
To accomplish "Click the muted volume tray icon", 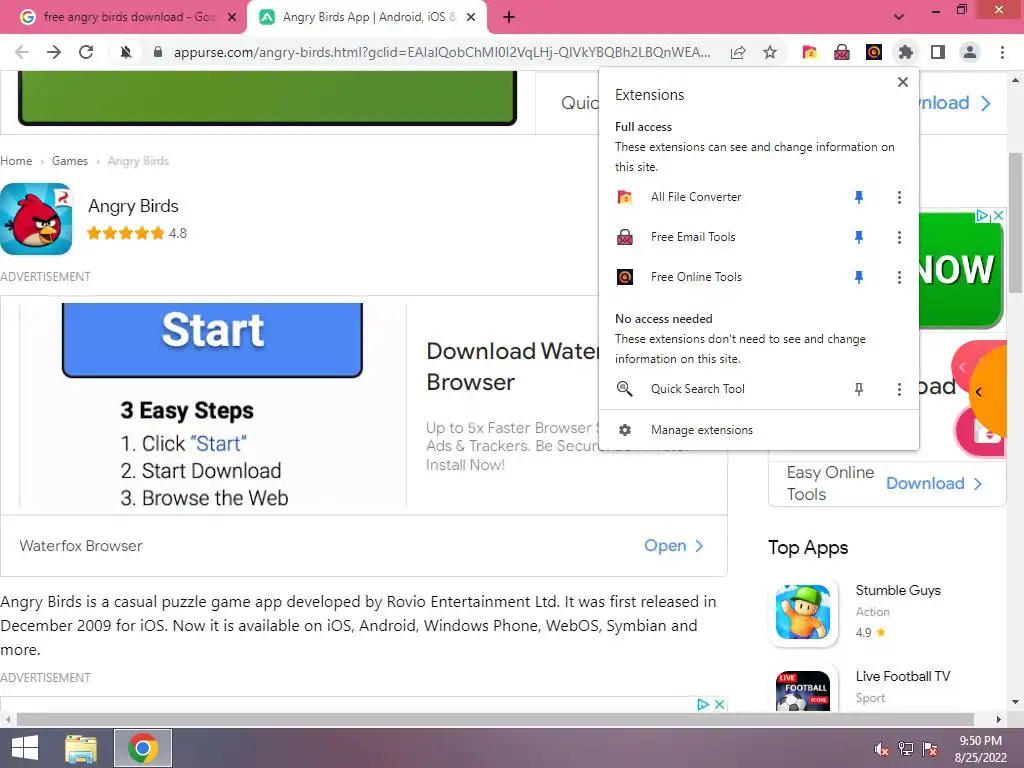I will click(882, 749).
